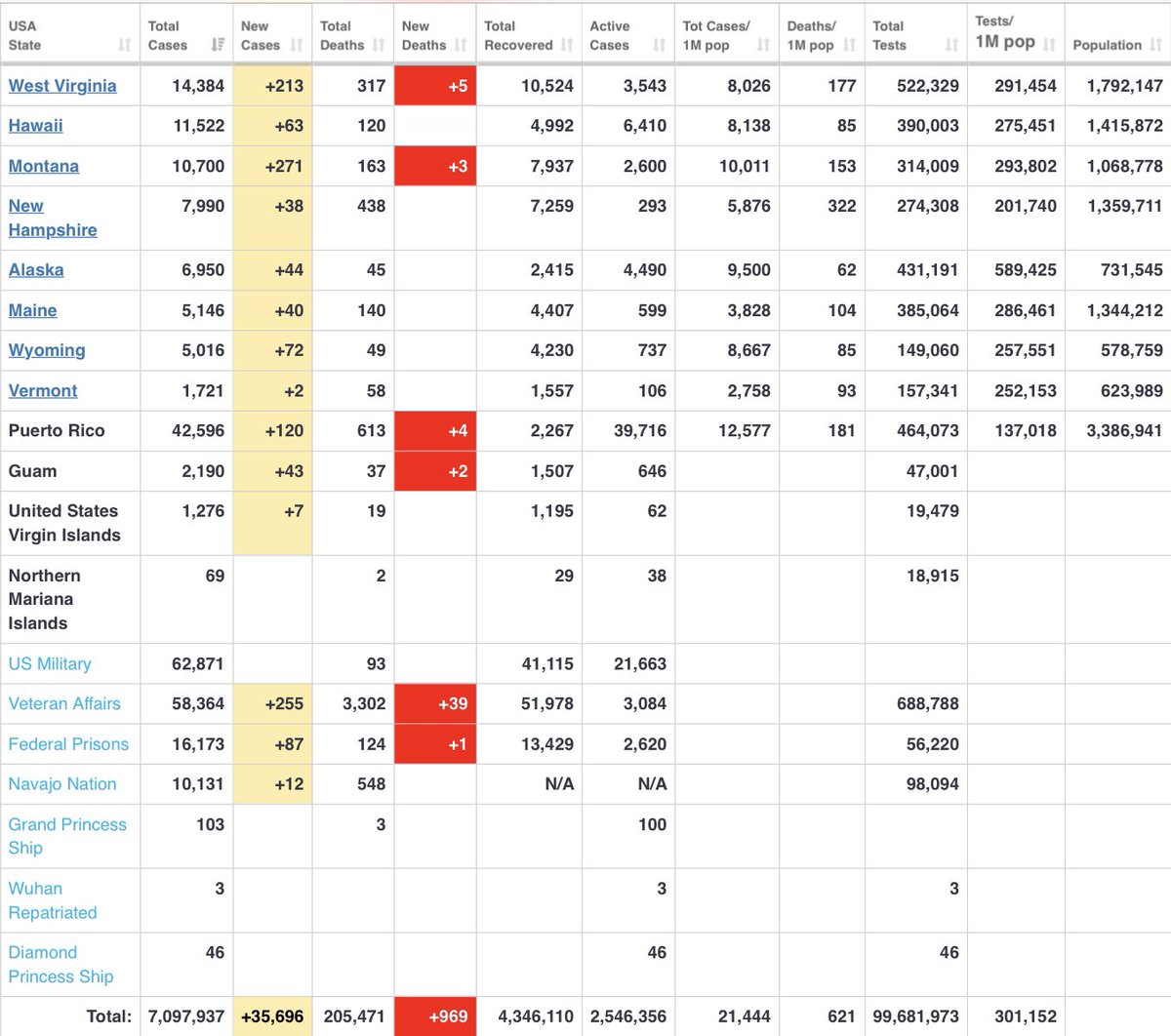Click Veteran Affairs row label
This screenshot has width=1171, height=1036.
pyautogui.click(x=64, y=703)
